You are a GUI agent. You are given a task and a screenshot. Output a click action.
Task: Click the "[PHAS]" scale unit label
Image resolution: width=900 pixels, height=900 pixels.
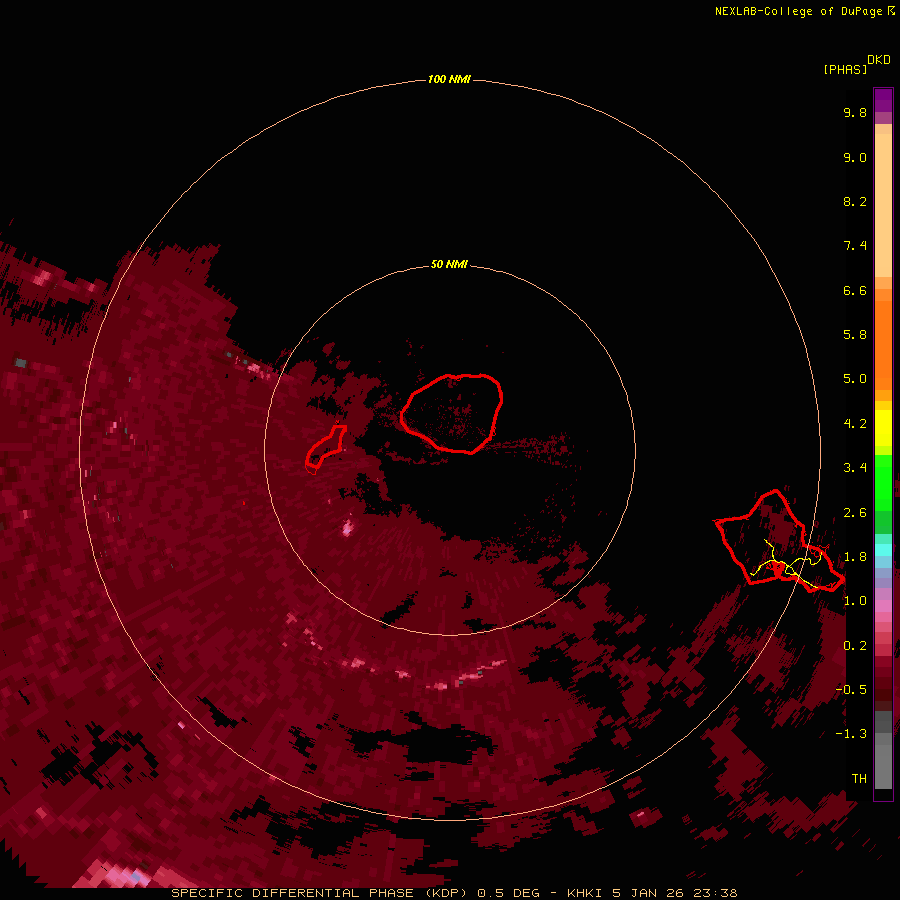point(845,69)
